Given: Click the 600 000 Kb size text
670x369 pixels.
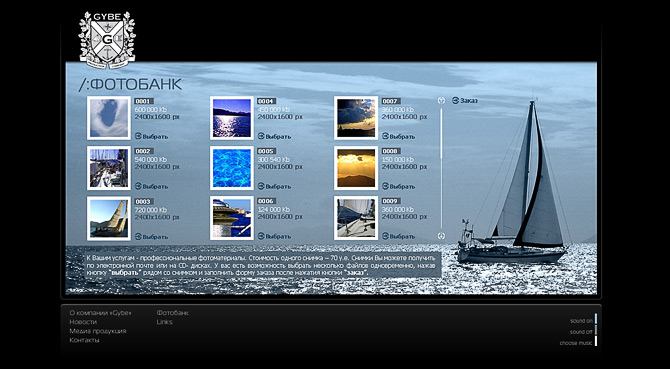Looking at the screenshot, I should pyautogui.click(x=150, y=110).
